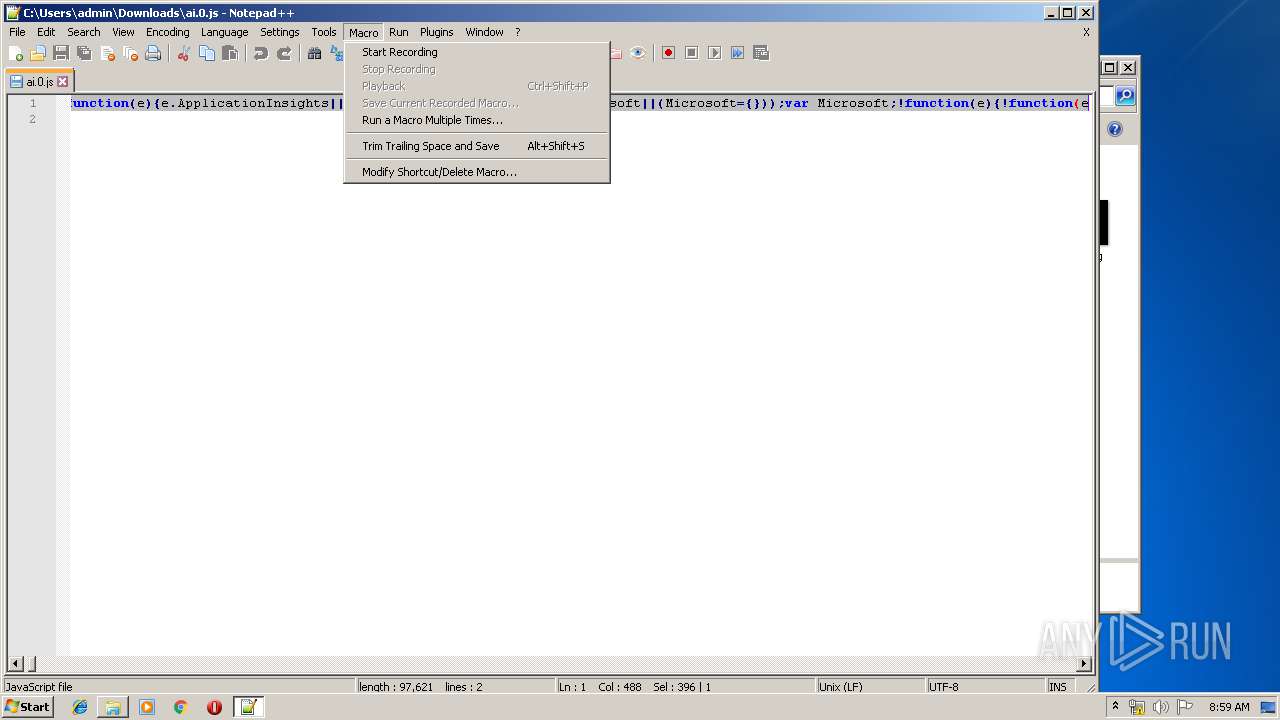Click the X at menu bar right end

[x=1086, y=32]
